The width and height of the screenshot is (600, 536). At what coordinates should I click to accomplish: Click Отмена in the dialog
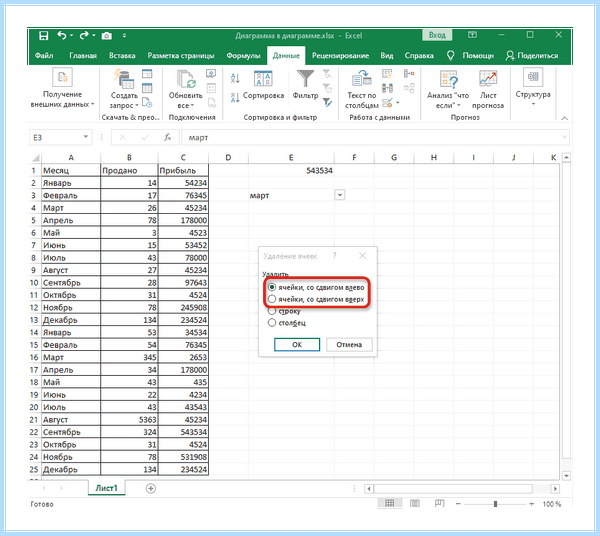349,344
